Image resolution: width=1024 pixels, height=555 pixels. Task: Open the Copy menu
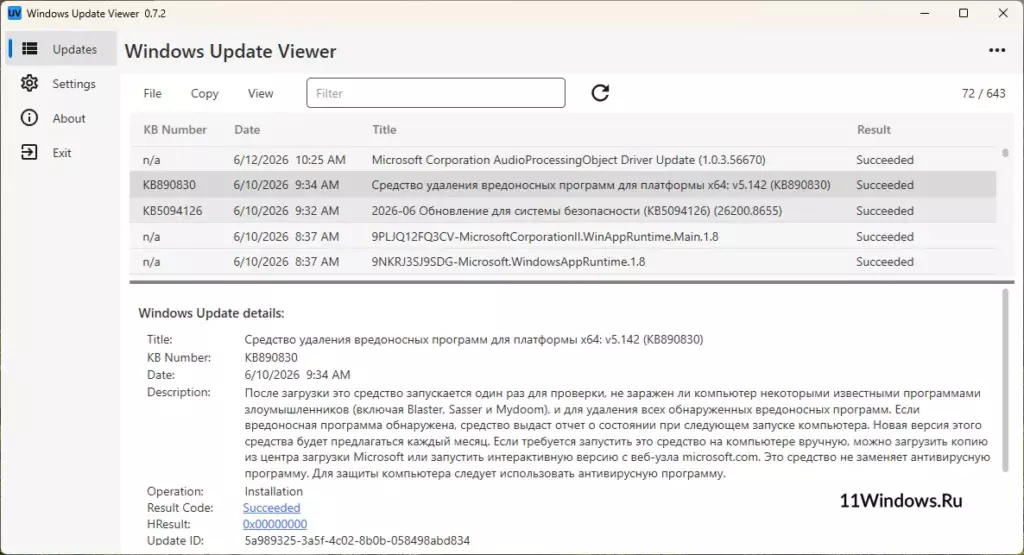(204, 93)
